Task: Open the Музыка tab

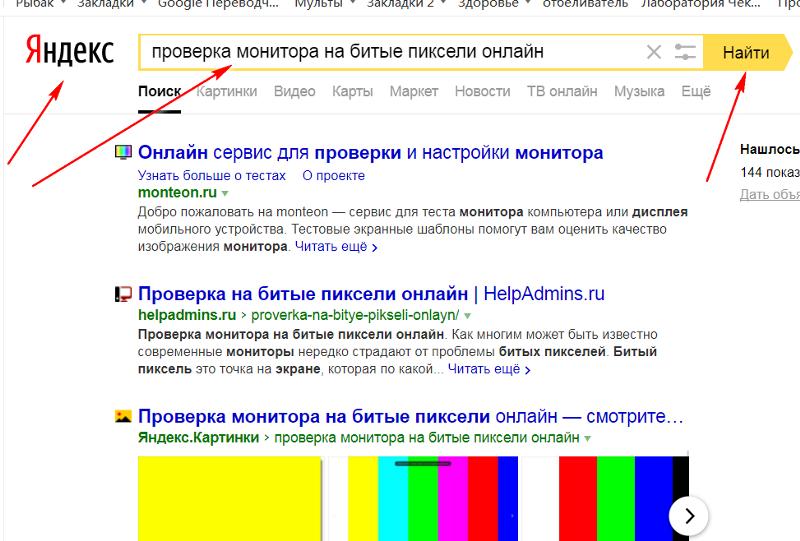Action: pyautogui.click(x=639, y=91)
